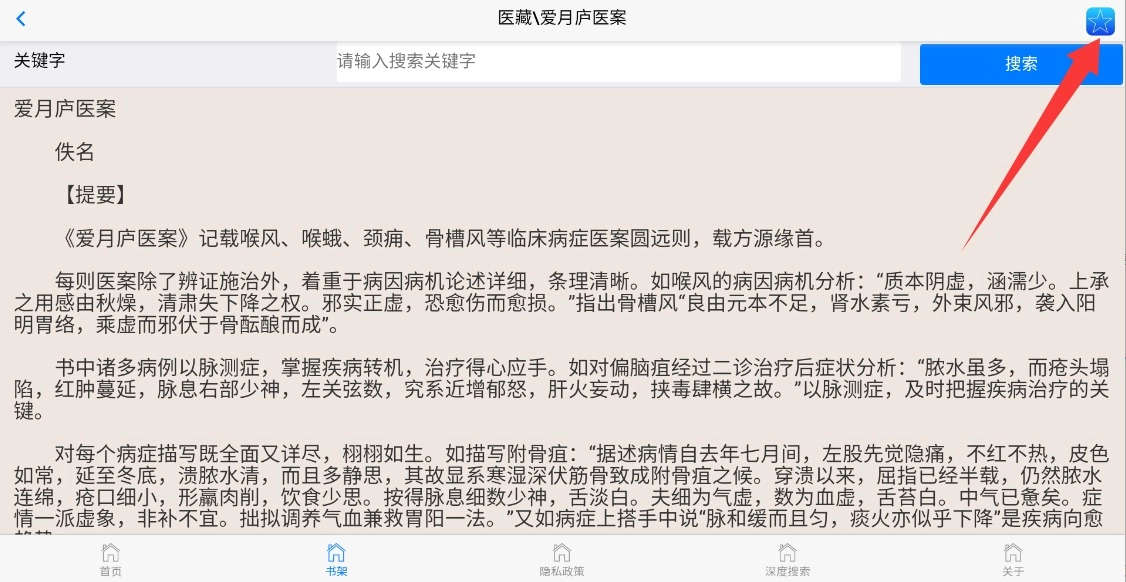Viewport: 1126px width, 582px height.
Task: Click the 书架 bookshelf icon
Action: pos(336,552)
